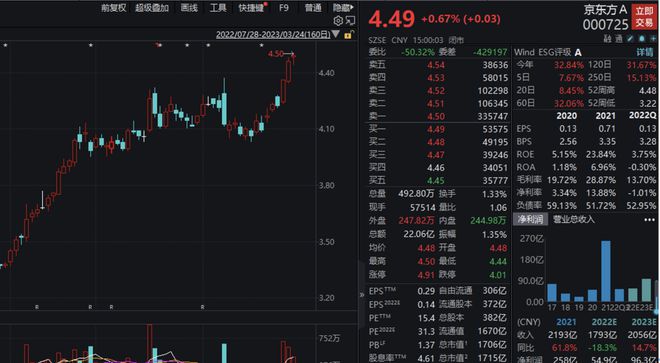The image size is (660, 363).
Task: Click the date range 2022/07/28-2023/03/24 label
Action: [273, 34]
